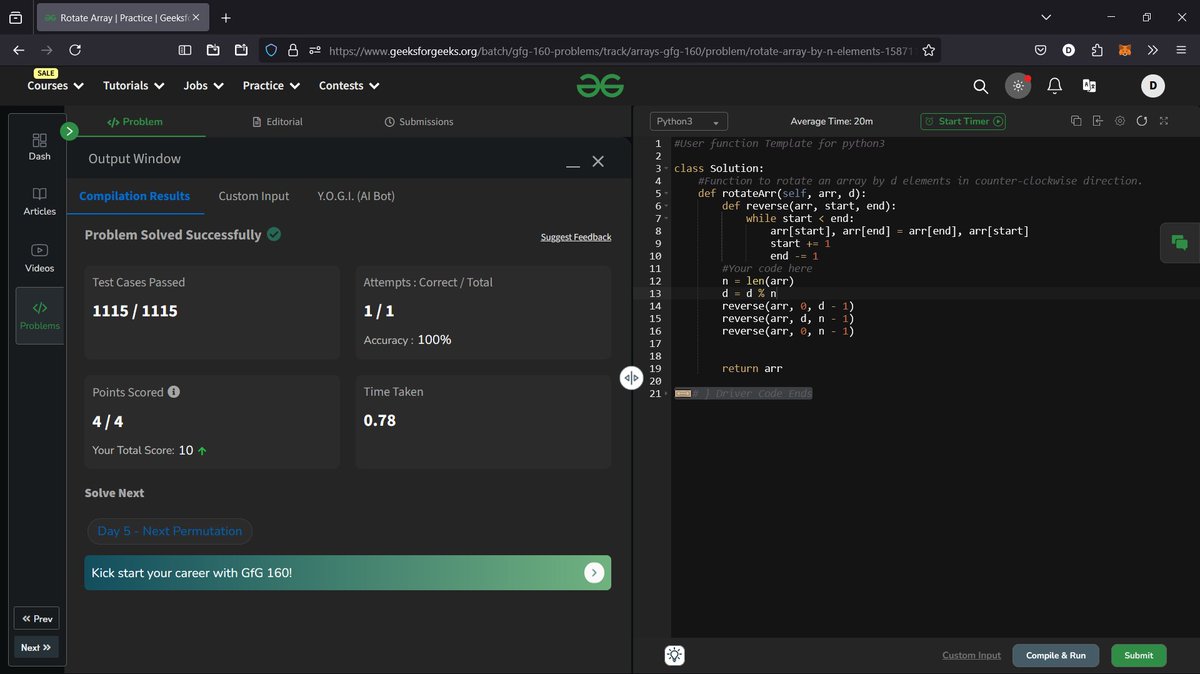
Task: Submit the solution with Submit button
Action: 1139,655
